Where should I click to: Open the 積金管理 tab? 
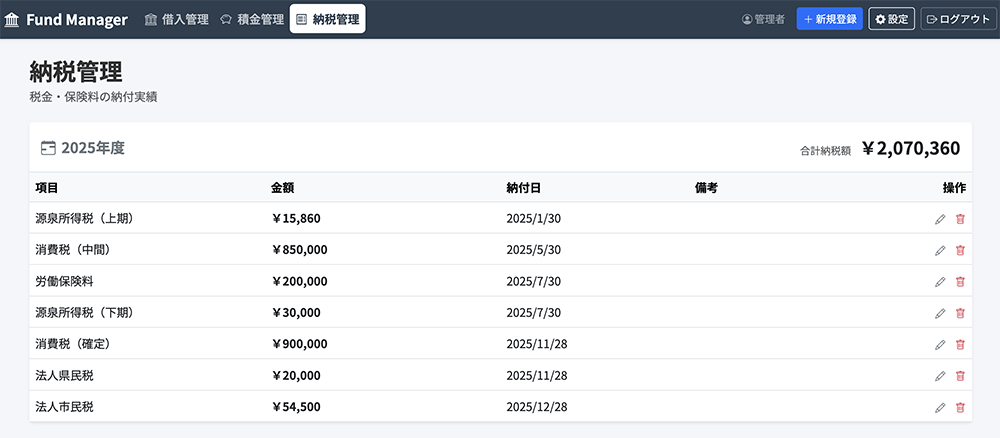pos(251,19)
